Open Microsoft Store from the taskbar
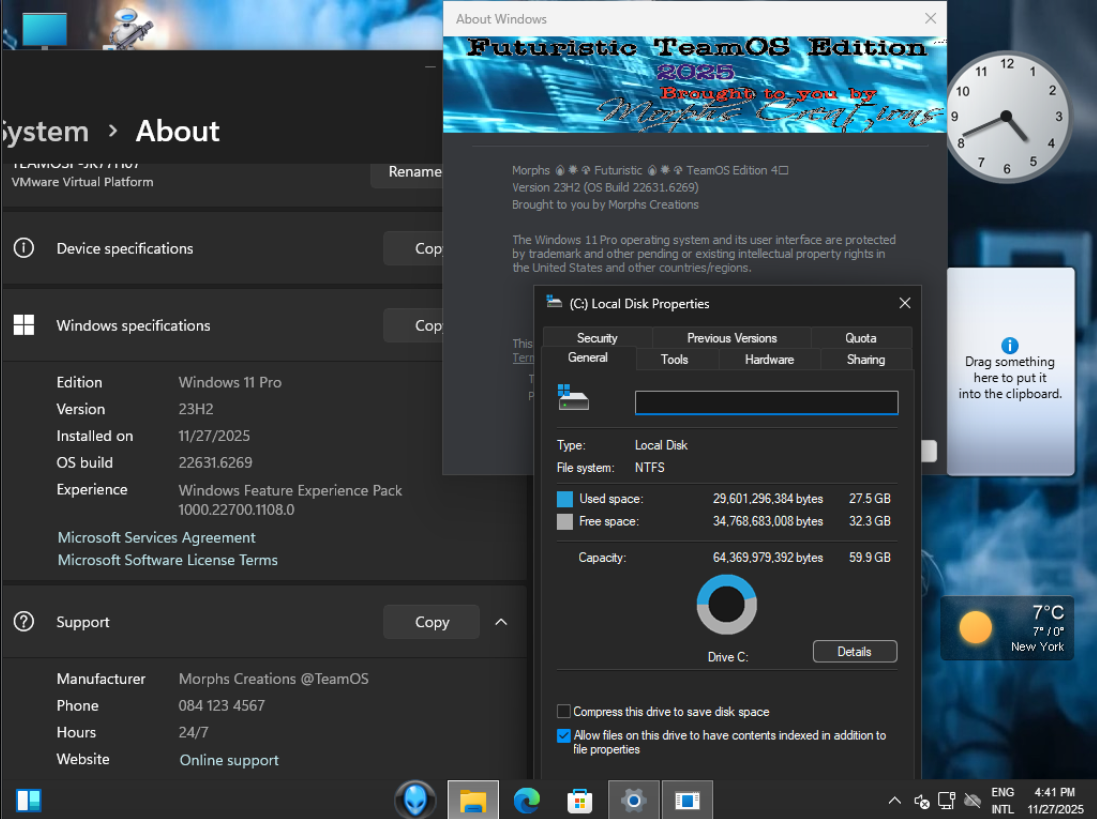The image size is (1097, 819). (x=580, y=800)
